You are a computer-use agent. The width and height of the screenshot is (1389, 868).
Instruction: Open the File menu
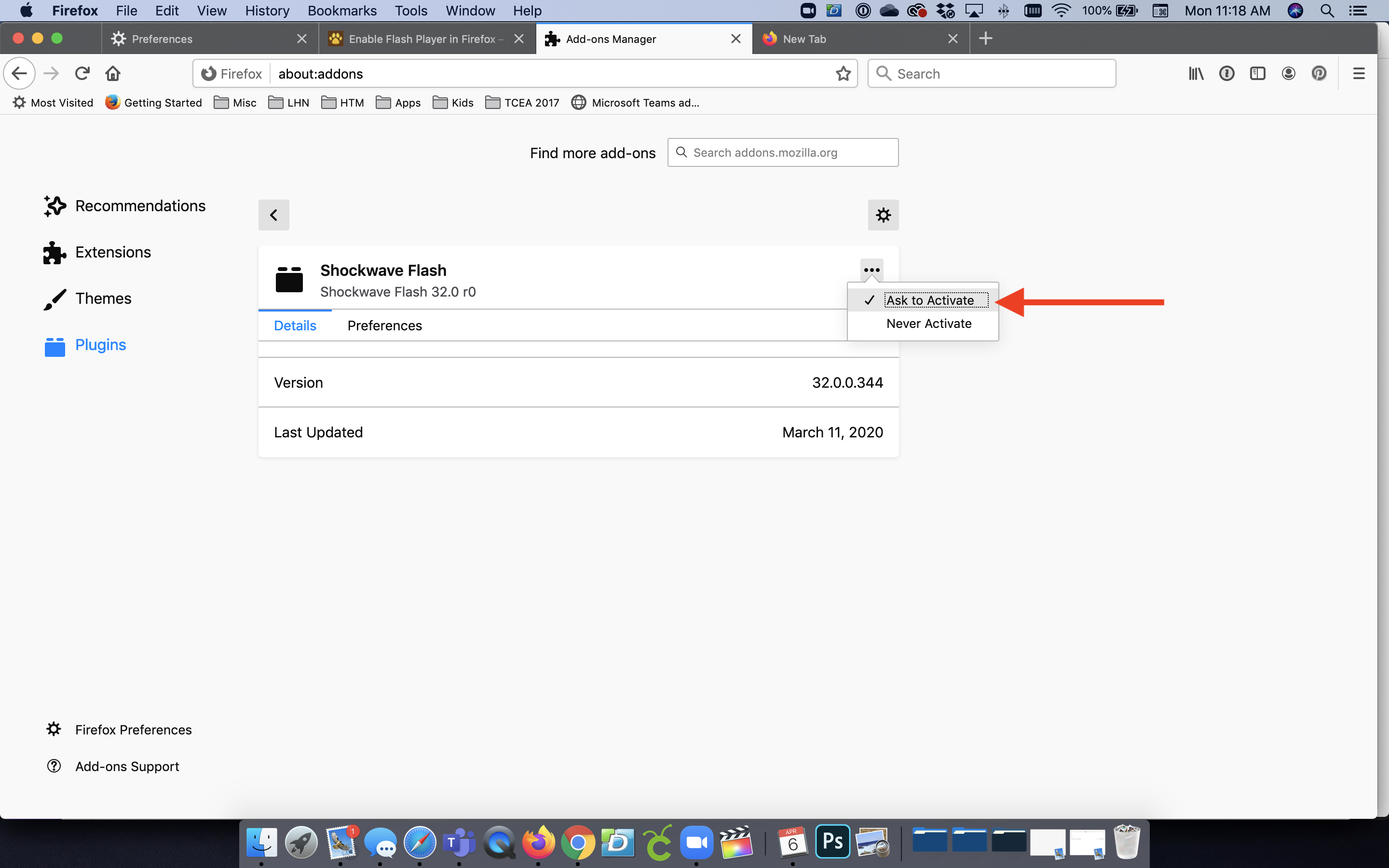coord(126,11)
